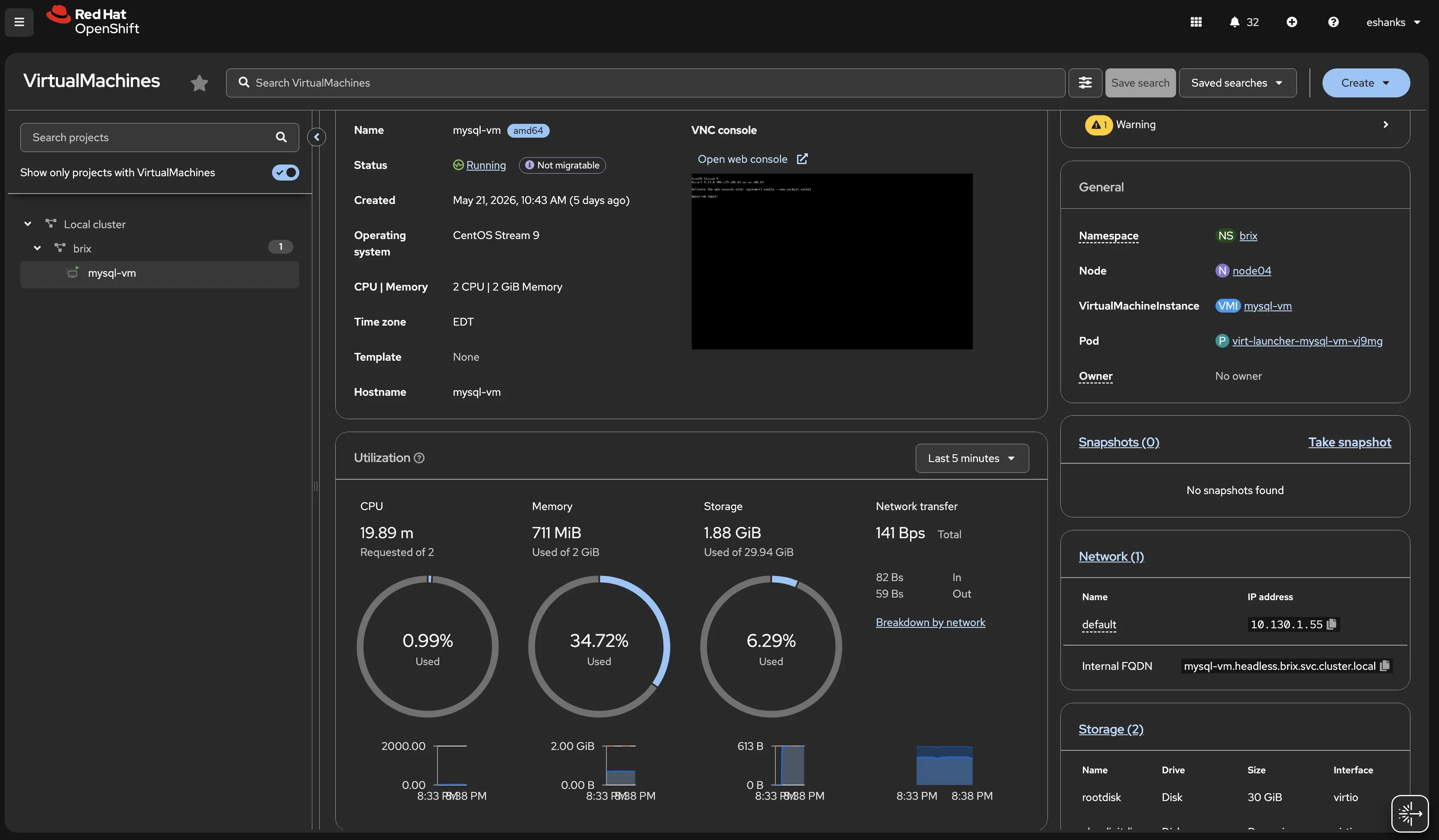This screenshot has width=1439, height=840.
Task: Open the AI assistant sparkle button
Action: click(1409, 813)
